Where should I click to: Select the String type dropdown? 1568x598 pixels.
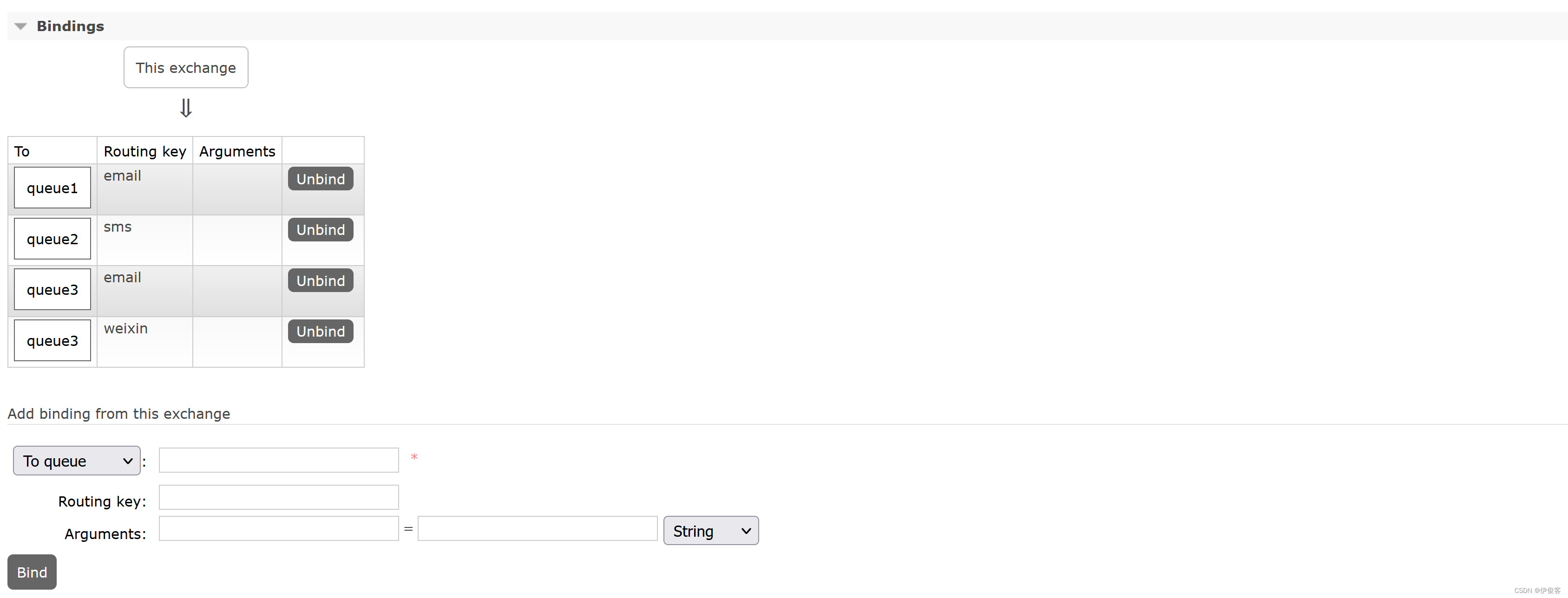coord(711,530)
